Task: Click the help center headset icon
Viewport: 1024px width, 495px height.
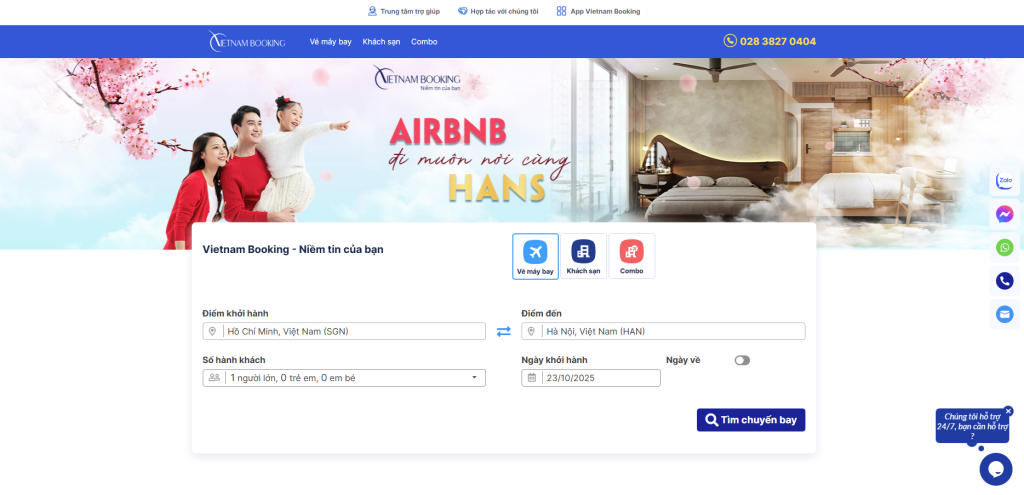Action: click(x=372, y=11)
